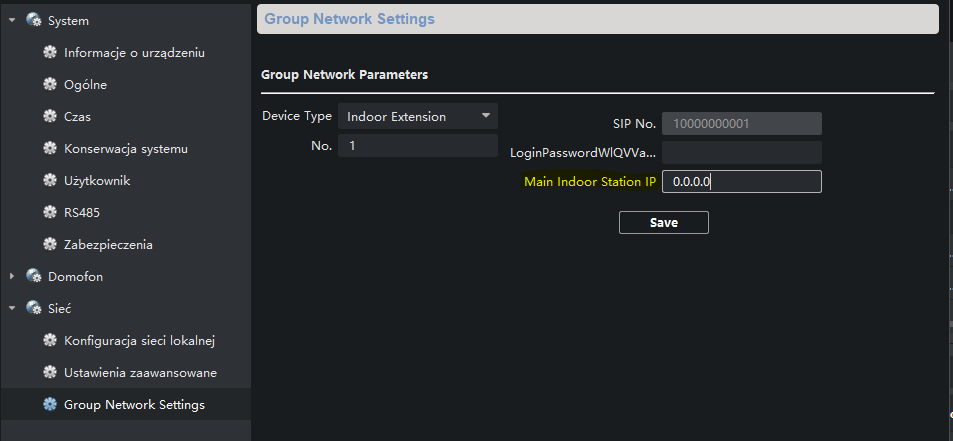953x441 pixels.
Task: Click the LoginPassword input field
Action: click(x=741, y=152)
